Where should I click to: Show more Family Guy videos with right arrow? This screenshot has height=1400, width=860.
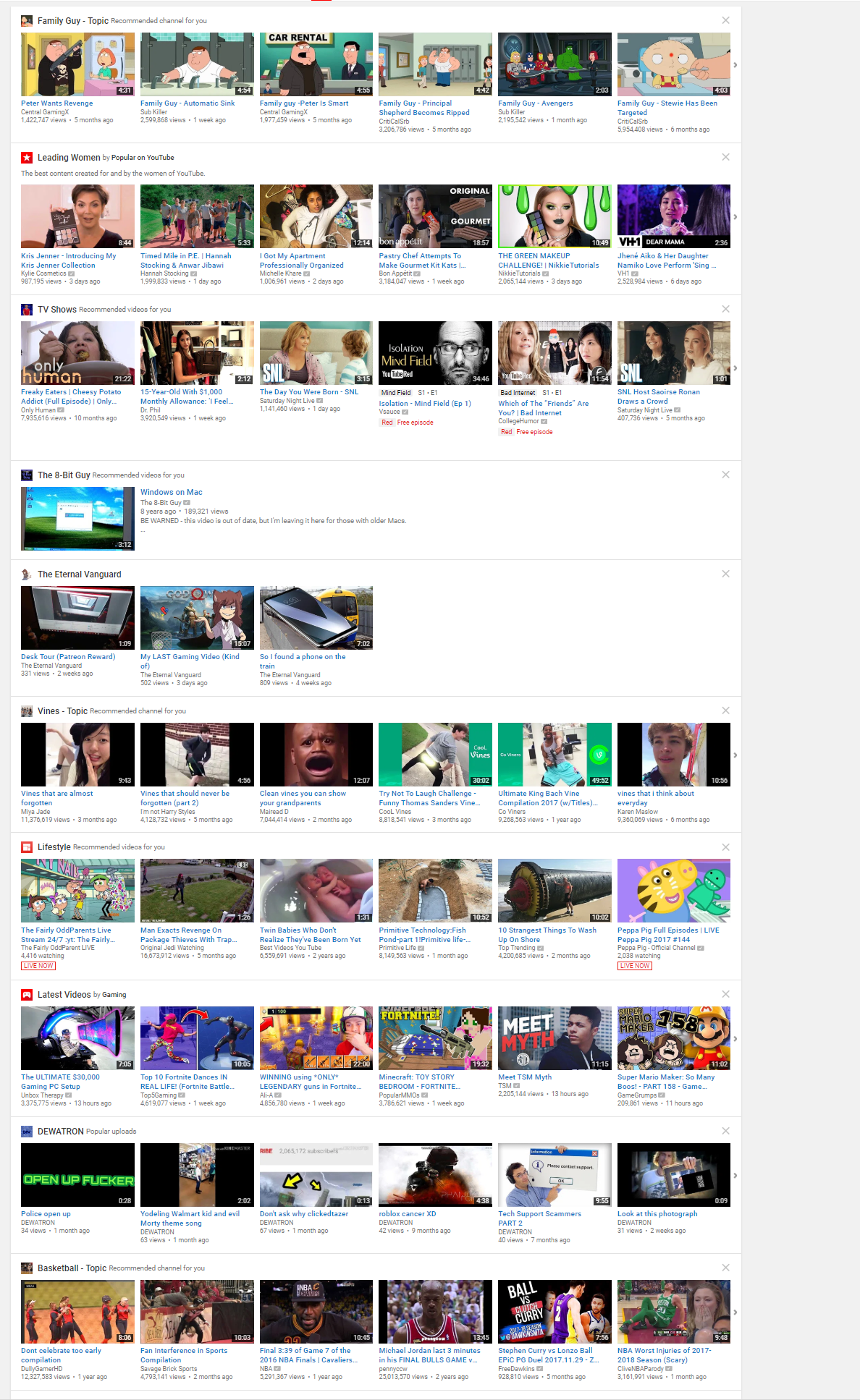pos(735,65)
